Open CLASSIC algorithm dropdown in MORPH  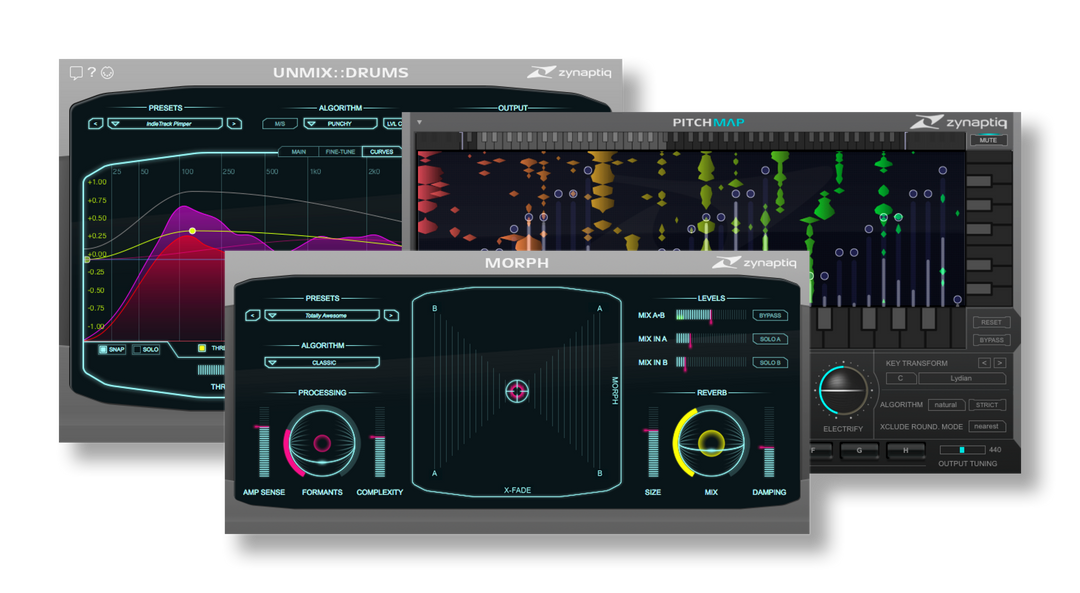[x=322, y=362]
